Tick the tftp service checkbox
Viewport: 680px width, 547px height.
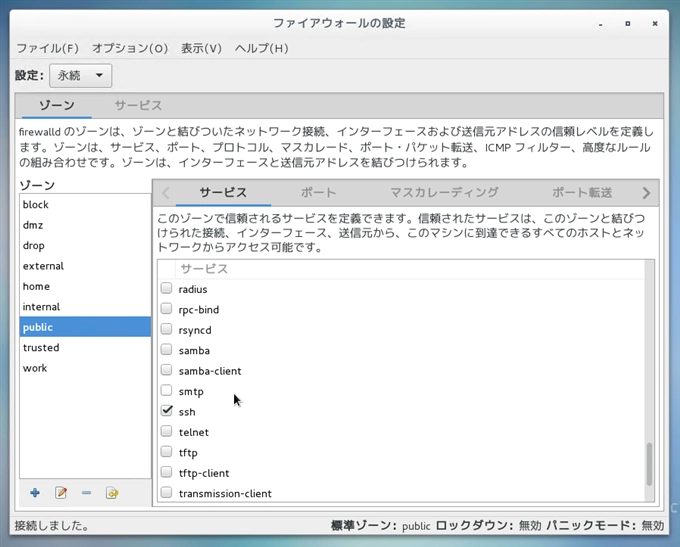pos(167,451)
